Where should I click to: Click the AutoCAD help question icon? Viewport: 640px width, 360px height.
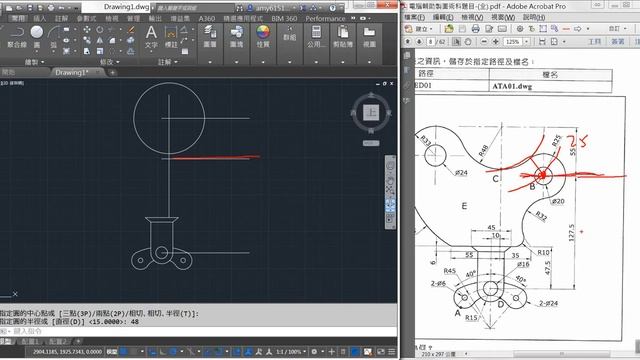(x=333, y=8)
